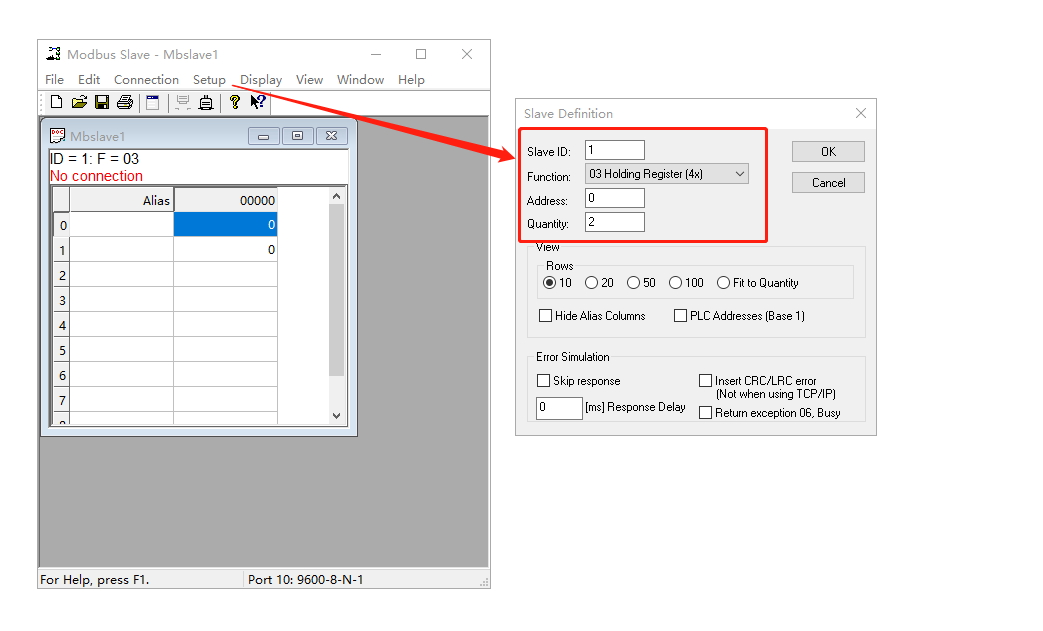The height and width of the screenshot is (631, 1043).
Task: Check the Skip response option
Action: tap(544, 381)
